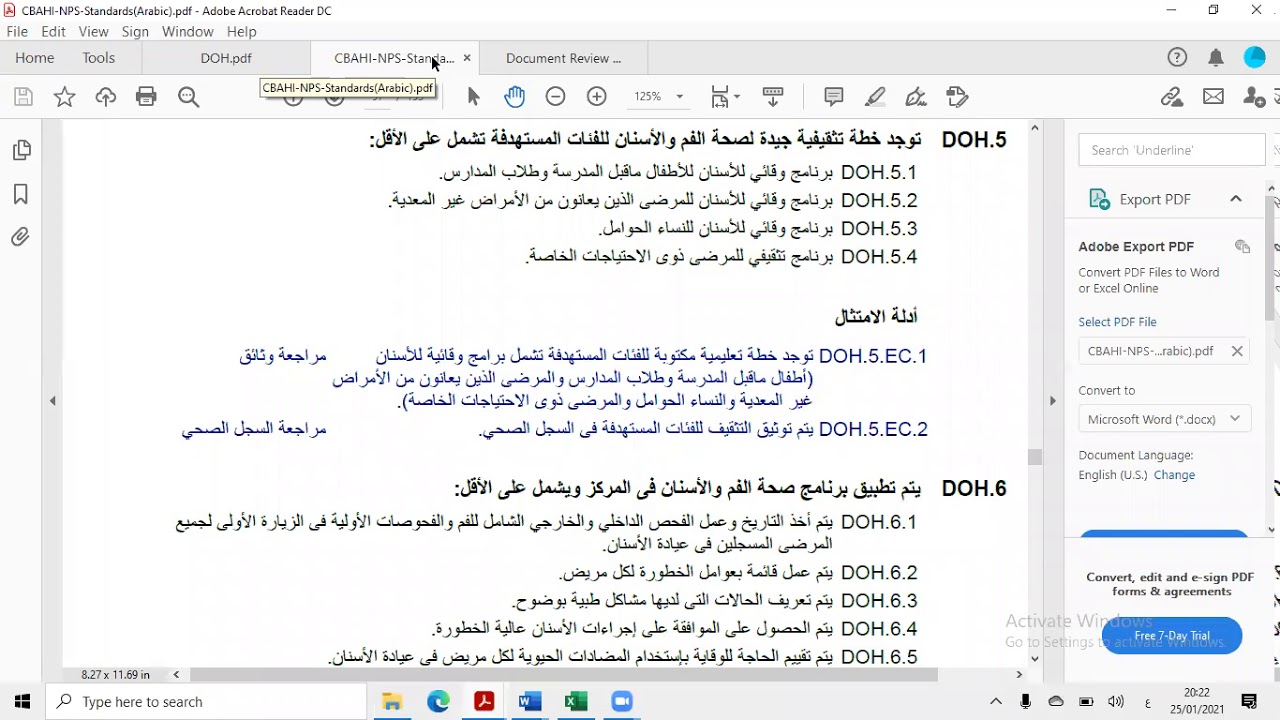Add a comment note icon
The image size is (1280, 720).
834,97
